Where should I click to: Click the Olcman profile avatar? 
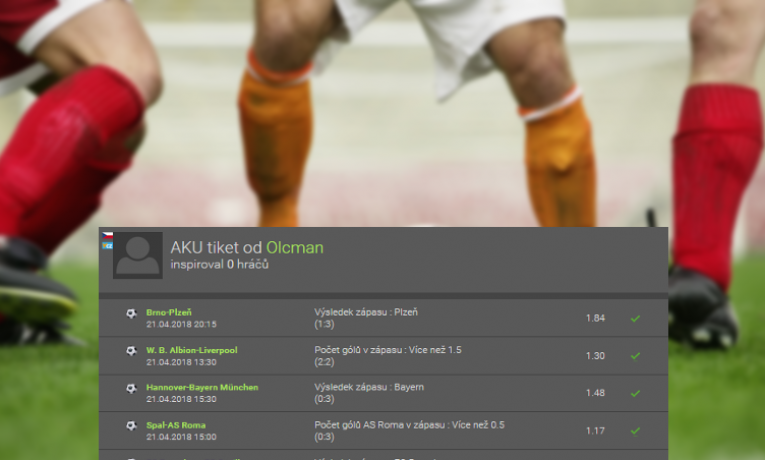point(138,255)
